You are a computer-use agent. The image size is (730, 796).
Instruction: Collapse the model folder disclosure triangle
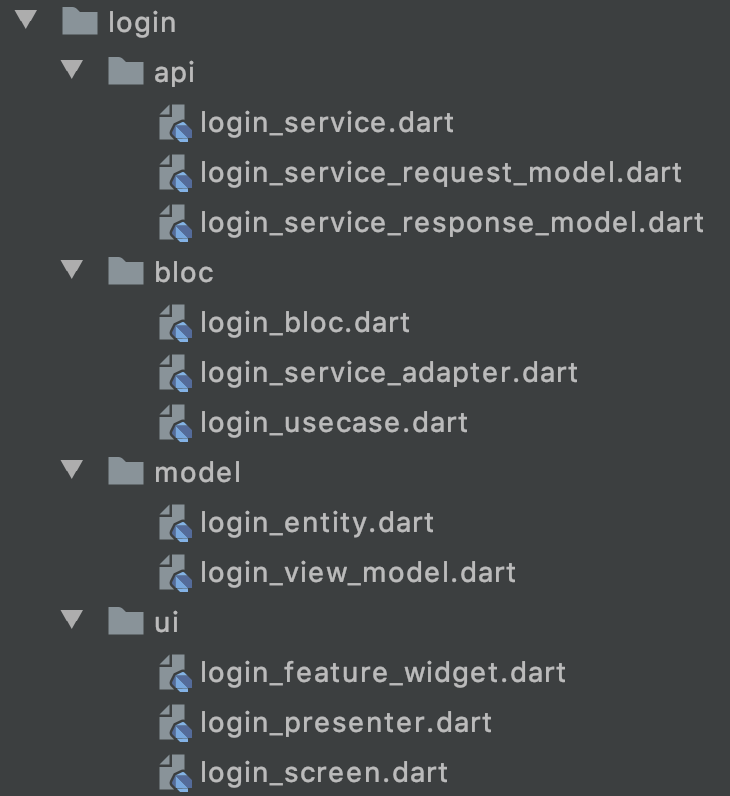(71, 471)
